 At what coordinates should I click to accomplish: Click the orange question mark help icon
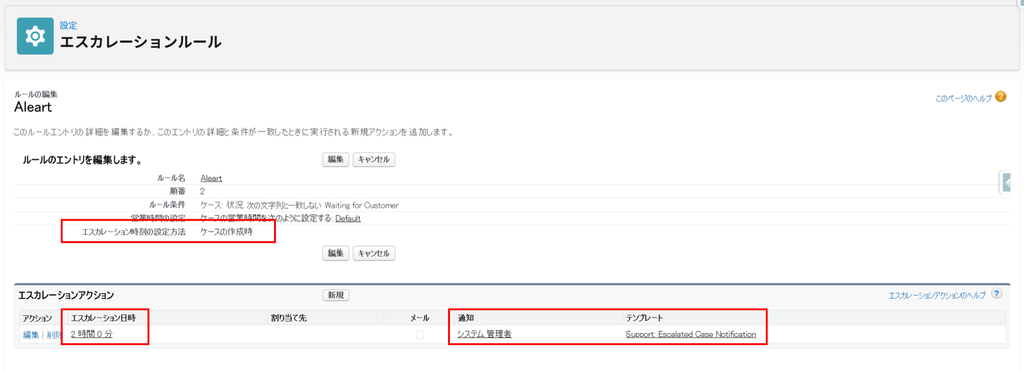click(1001, 97)
